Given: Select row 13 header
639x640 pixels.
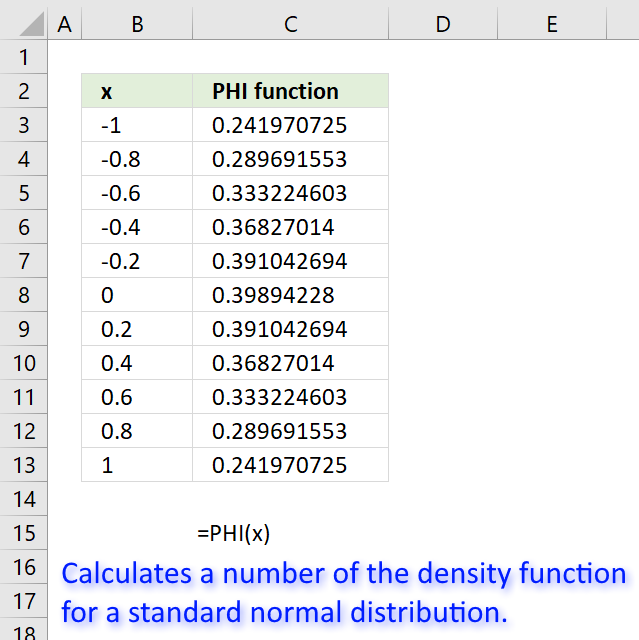Looking at the screenshot, I should click(24, 465).
